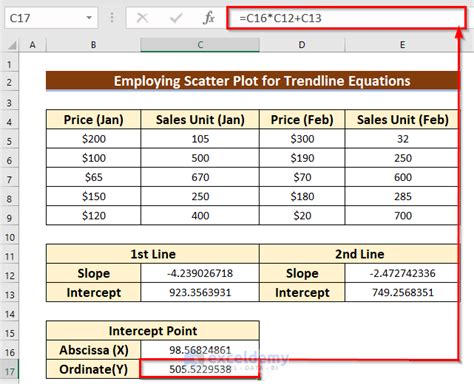Screen dimensions: 474x384
Task: Click the Insert Function fx icon
Action: tap(209, 18)
